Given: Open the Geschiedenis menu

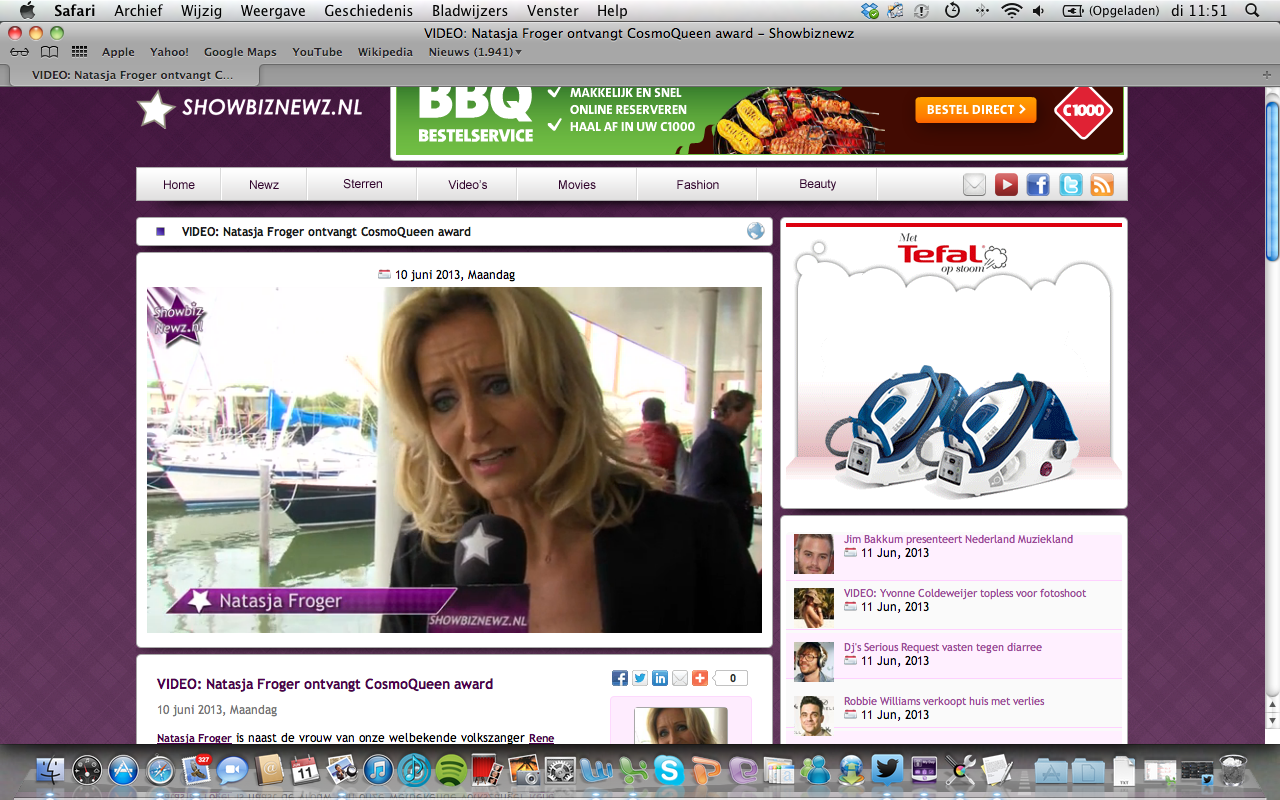Looking at the screenshot, I should pyautogui.click(x=367, y=11).
